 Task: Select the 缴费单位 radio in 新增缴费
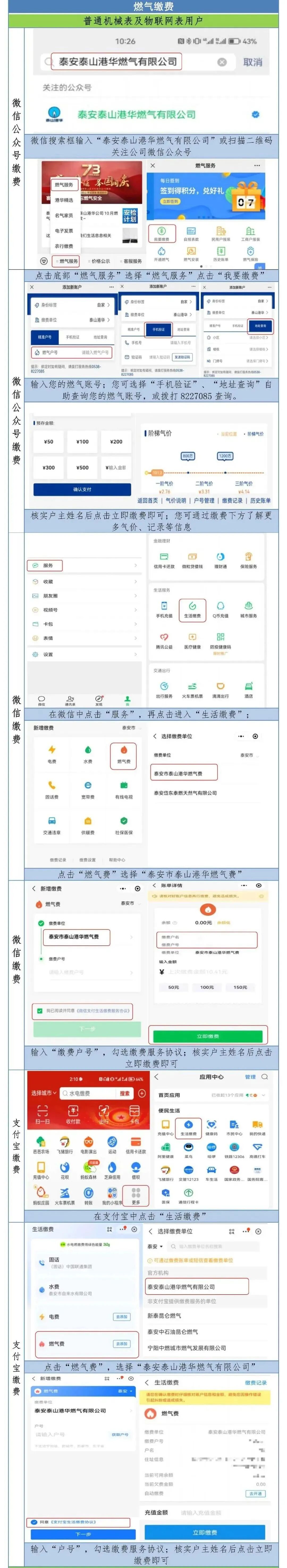pyautogui.click(x=41, y=923)
